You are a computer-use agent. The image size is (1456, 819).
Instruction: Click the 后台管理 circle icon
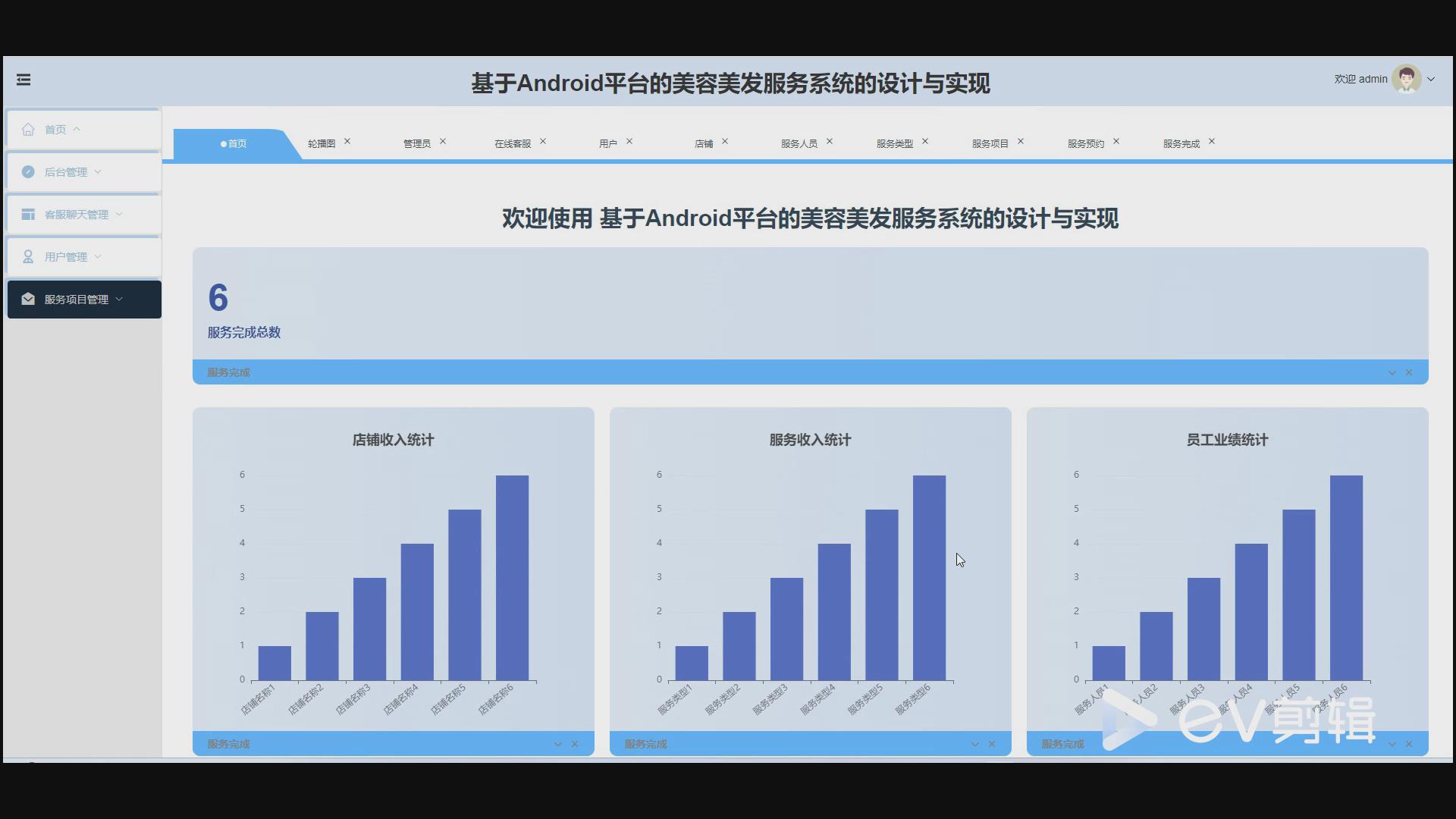[28, 172]
